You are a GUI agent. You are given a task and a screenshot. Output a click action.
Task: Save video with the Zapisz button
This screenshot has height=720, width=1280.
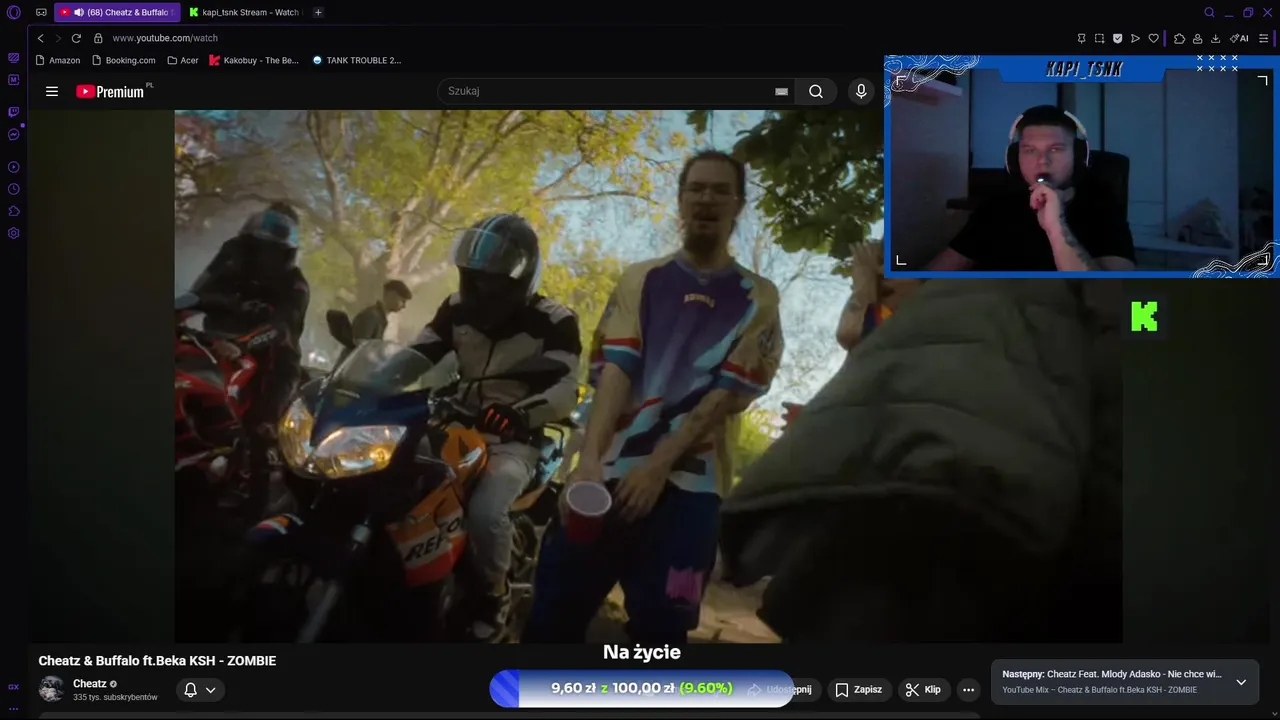[859, 690]
